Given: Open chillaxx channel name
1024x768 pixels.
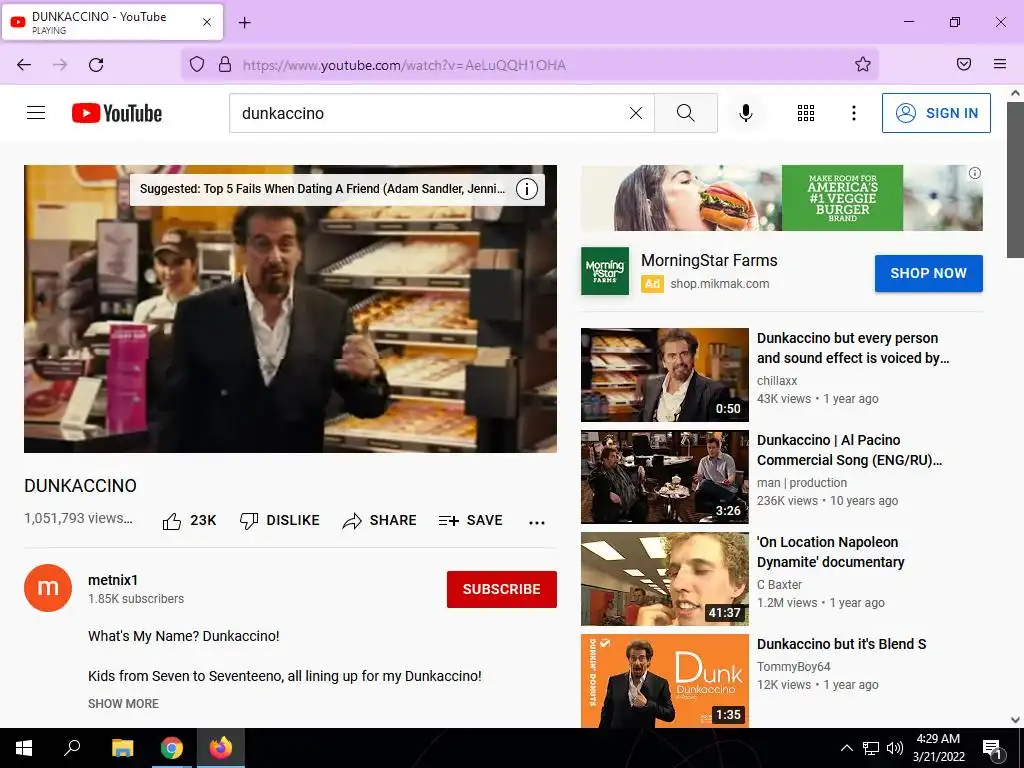Looking at the screenshot, I should coord(776,381).
